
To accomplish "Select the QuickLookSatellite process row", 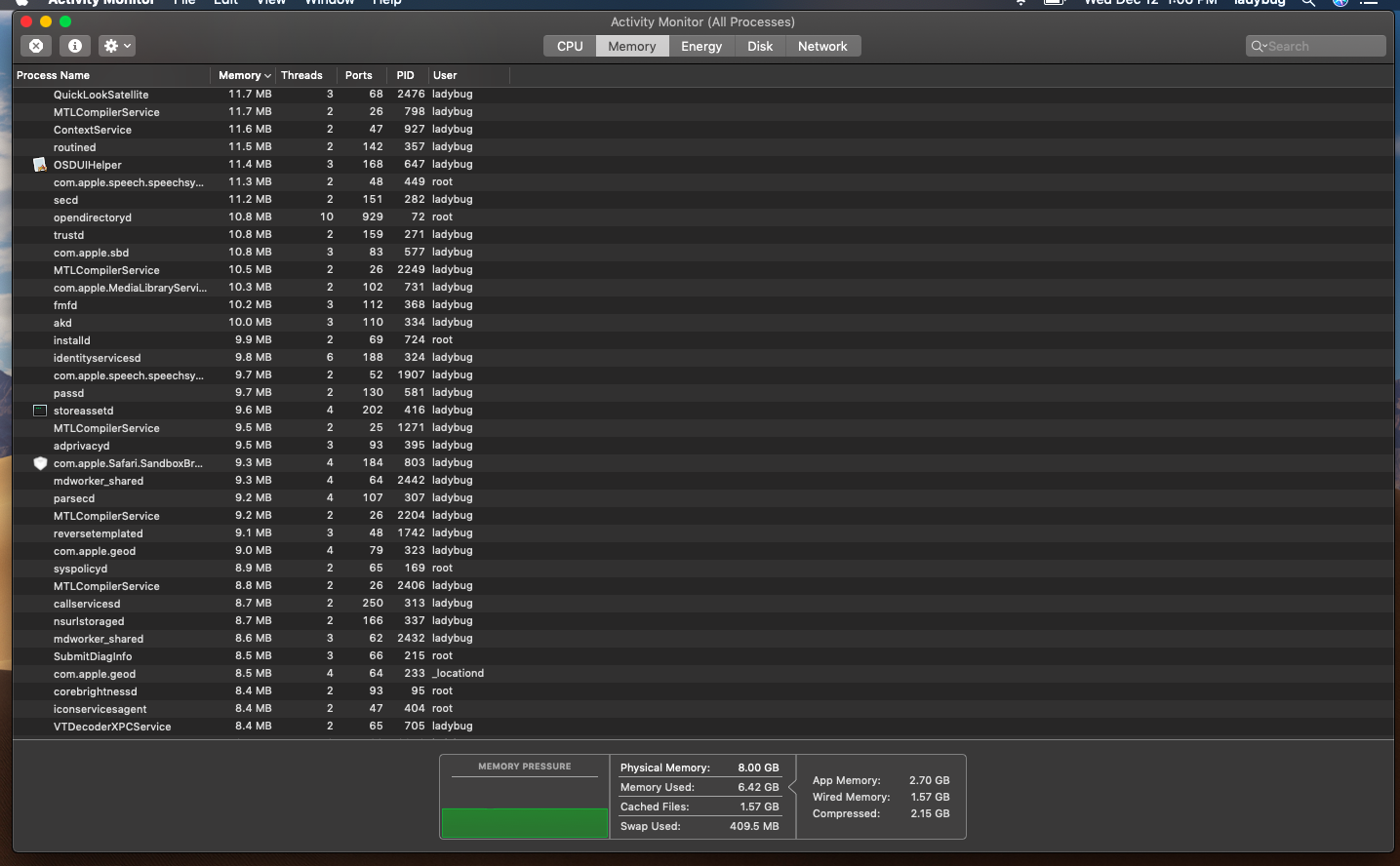I will click(x=702, y=95).
